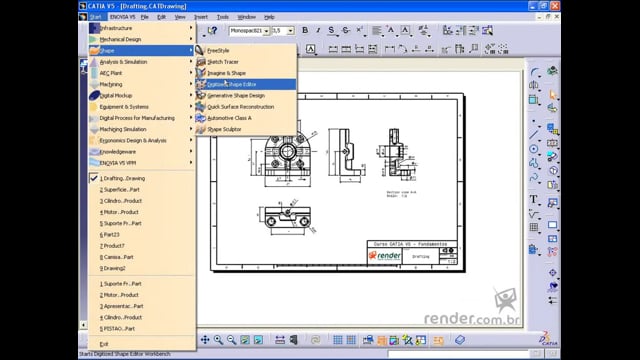
Task: Click Select arrow icon
Action: click(553, 95)
